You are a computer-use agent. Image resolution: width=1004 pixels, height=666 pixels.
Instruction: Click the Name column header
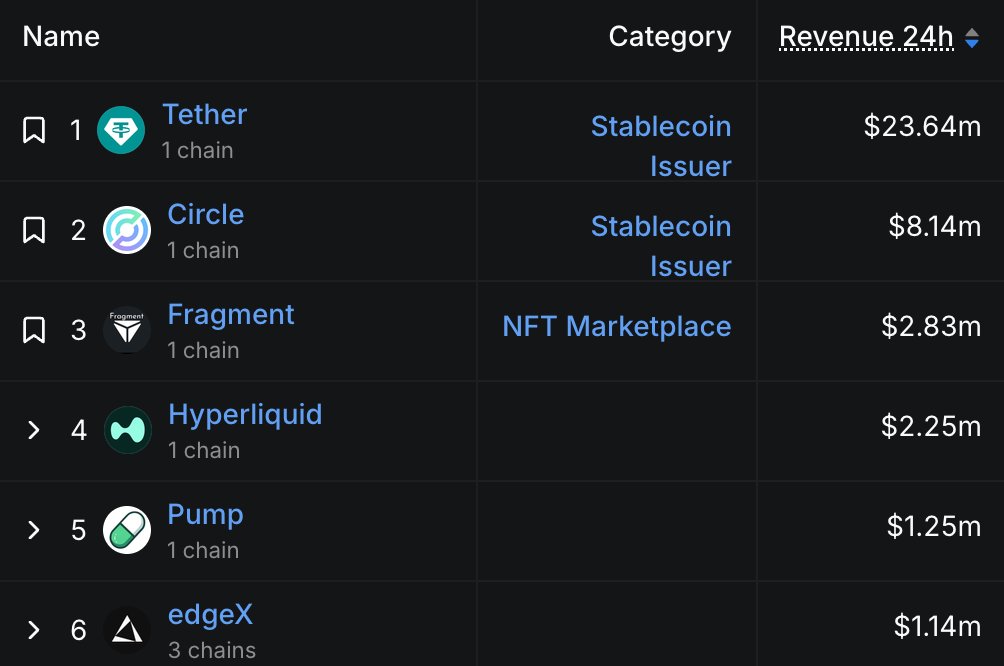coord(60,37)
